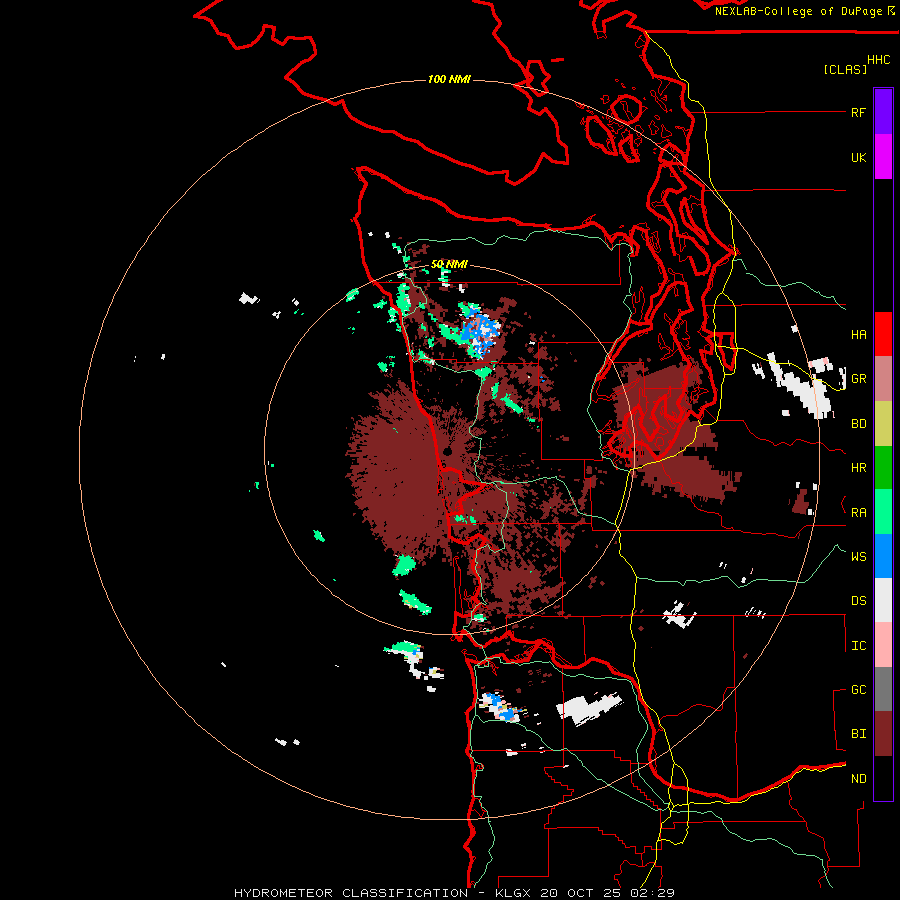Click the HR dark green legend swatch
This screenshot has height=900, width=900.
(883, 468)
